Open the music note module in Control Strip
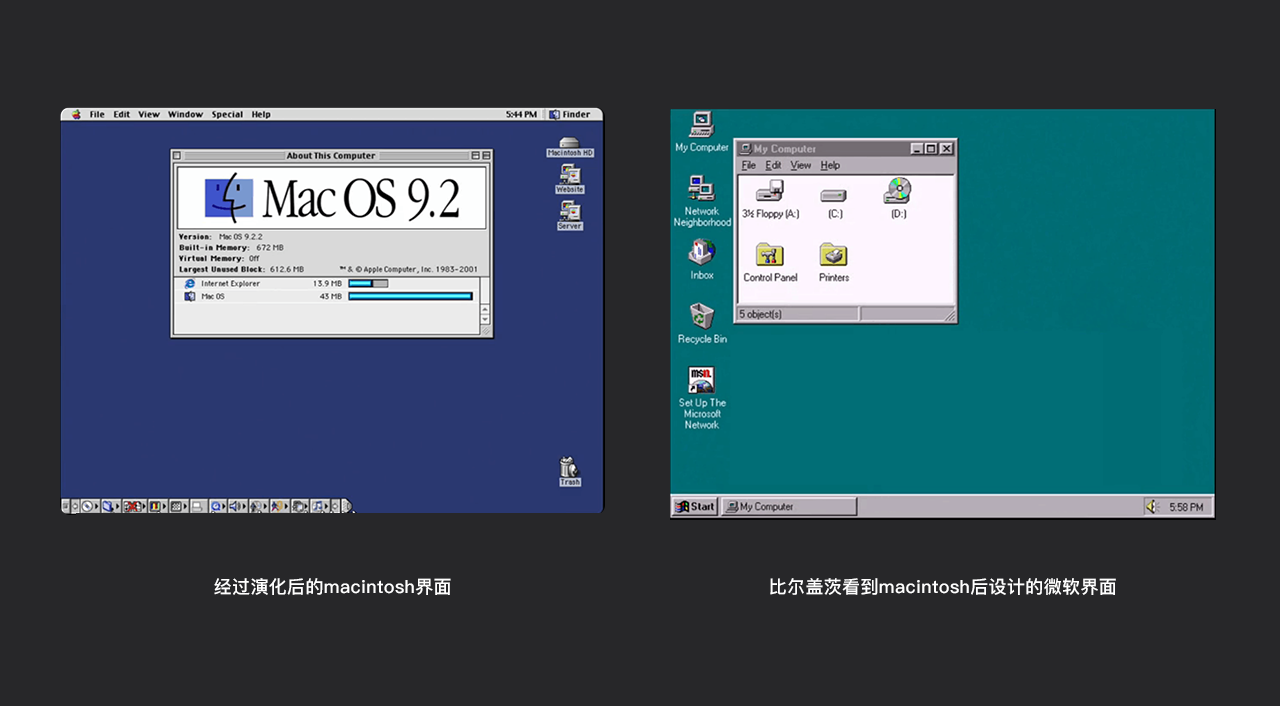This screenshot has height=706, width=1280. (320, 506)
